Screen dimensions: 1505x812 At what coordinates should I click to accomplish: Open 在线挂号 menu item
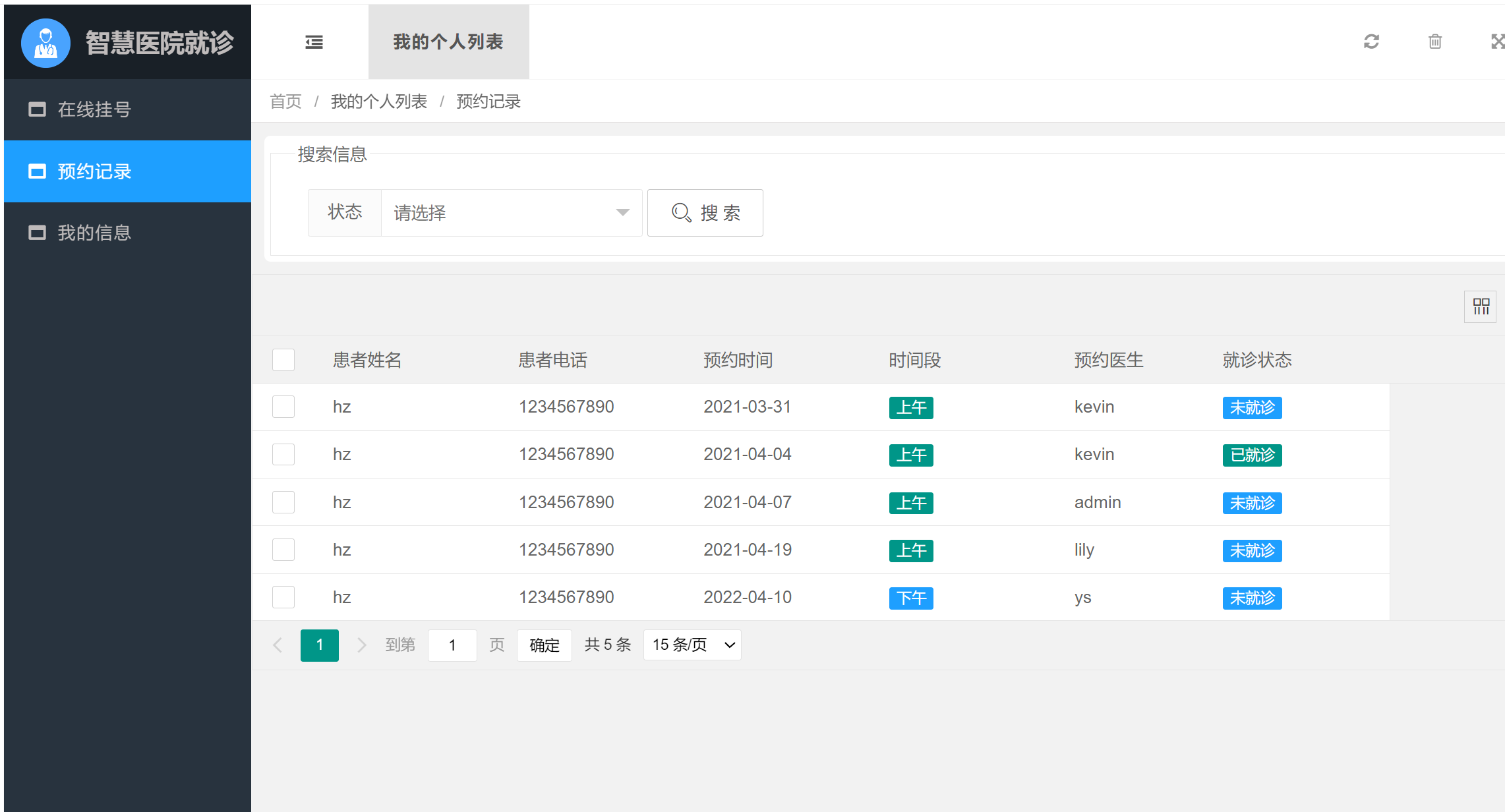coord(127,109)
